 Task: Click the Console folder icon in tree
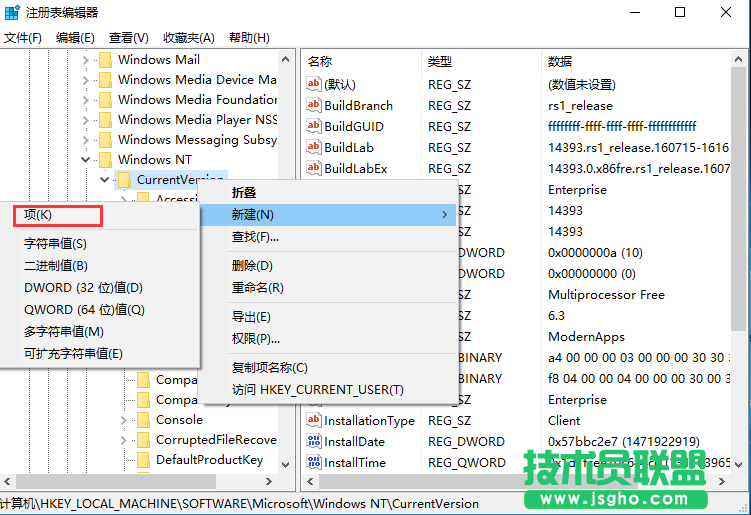pos(143,420)
